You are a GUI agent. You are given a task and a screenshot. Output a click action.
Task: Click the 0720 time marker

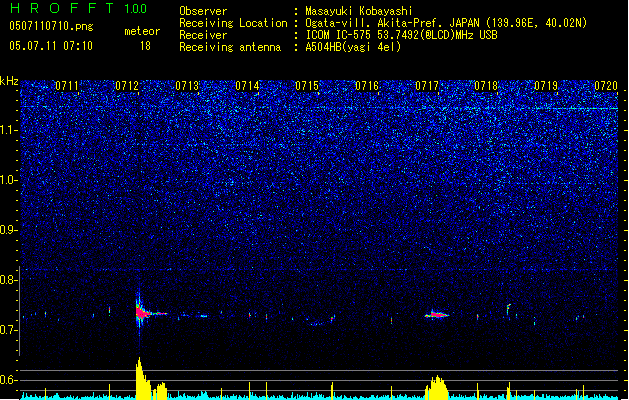(606, 86)
